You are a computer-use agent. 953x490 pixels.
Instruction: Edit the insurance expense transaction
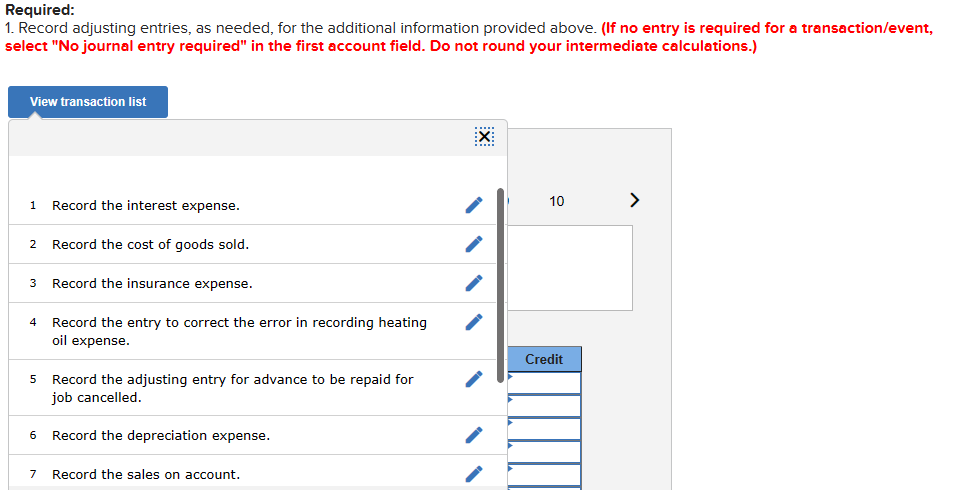point(474,283)
